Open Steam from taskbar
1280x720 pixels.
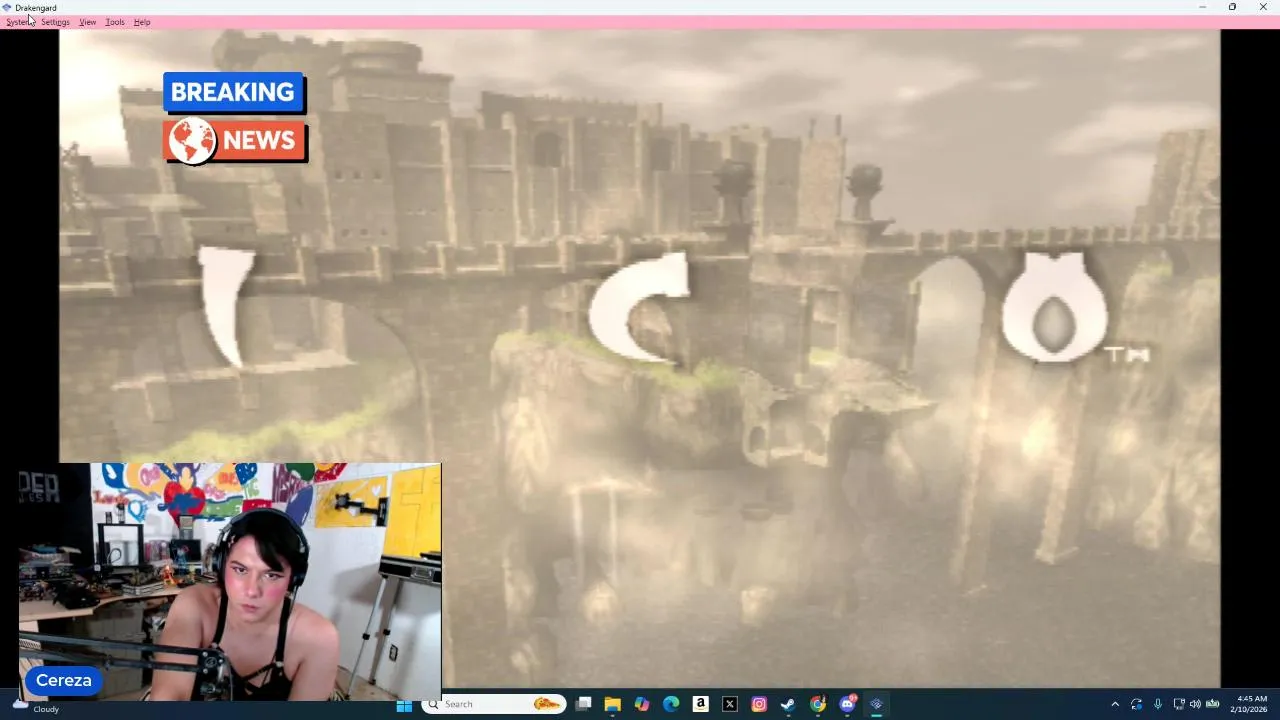[788, 704]
